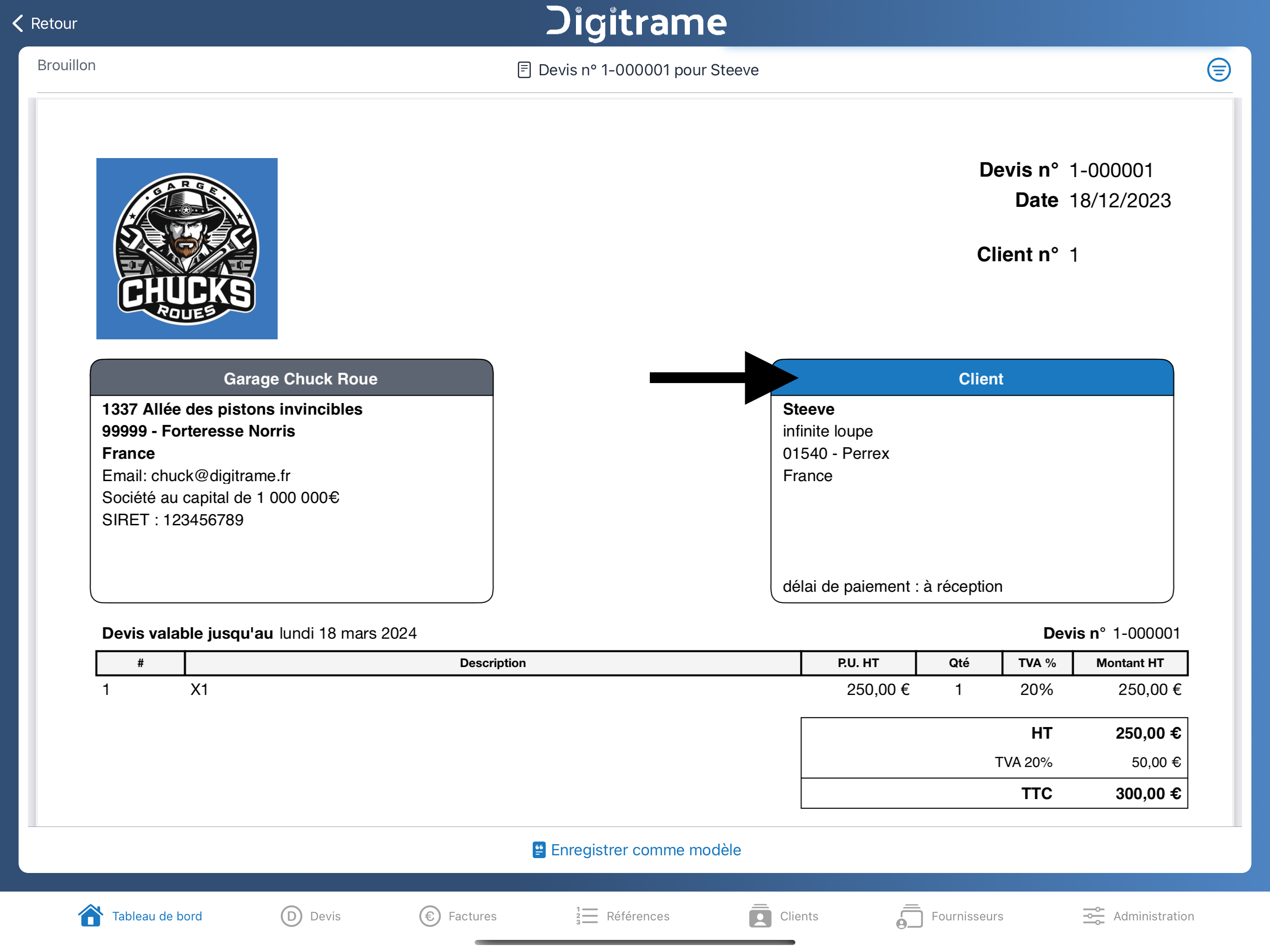This screenshot has width=1270, height=952.
Task: Click '01540 - Perrex' text
Action: [x=836, y=454]
